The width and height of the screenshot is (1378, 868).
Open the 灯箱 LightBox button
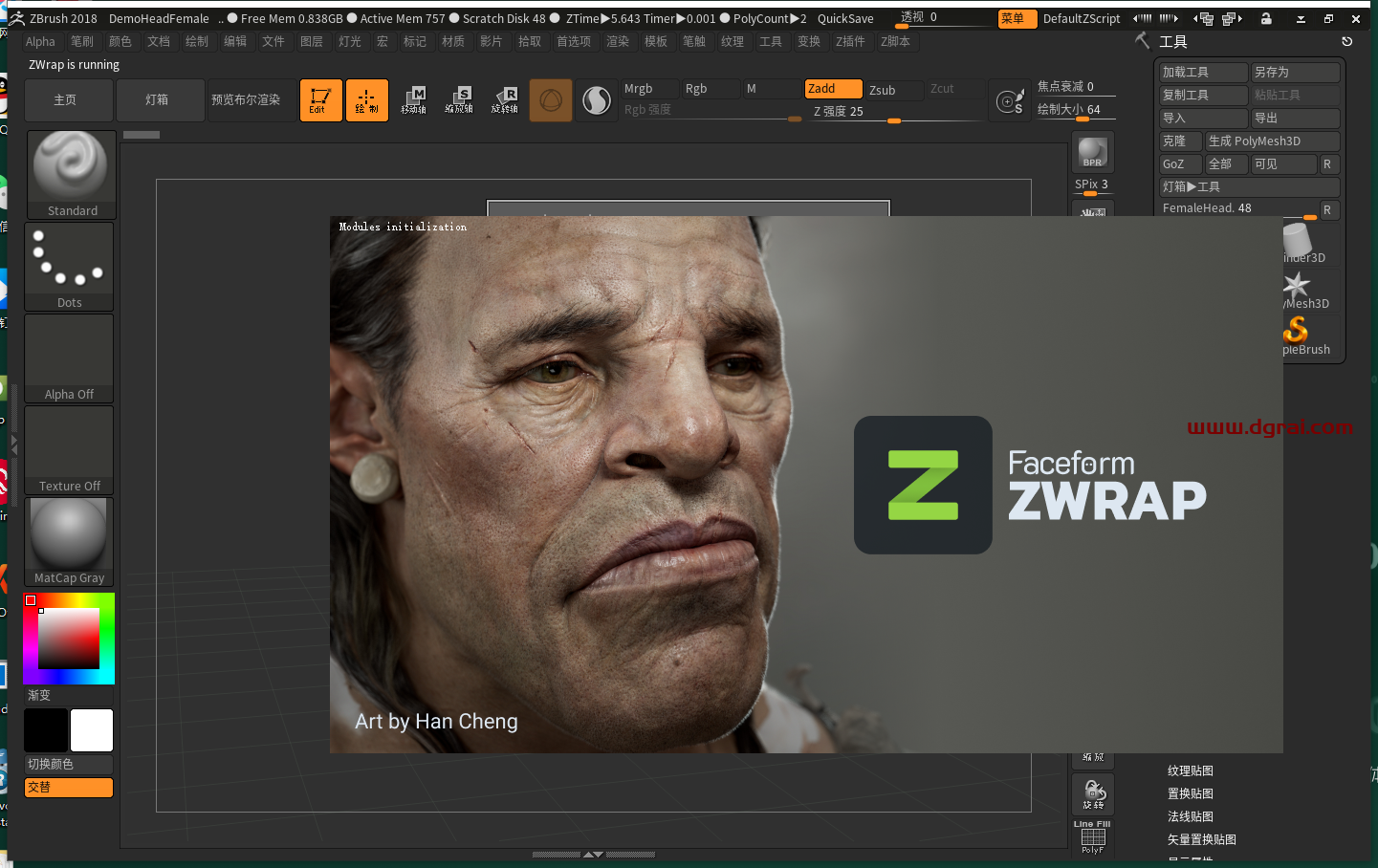click(161, 100)
